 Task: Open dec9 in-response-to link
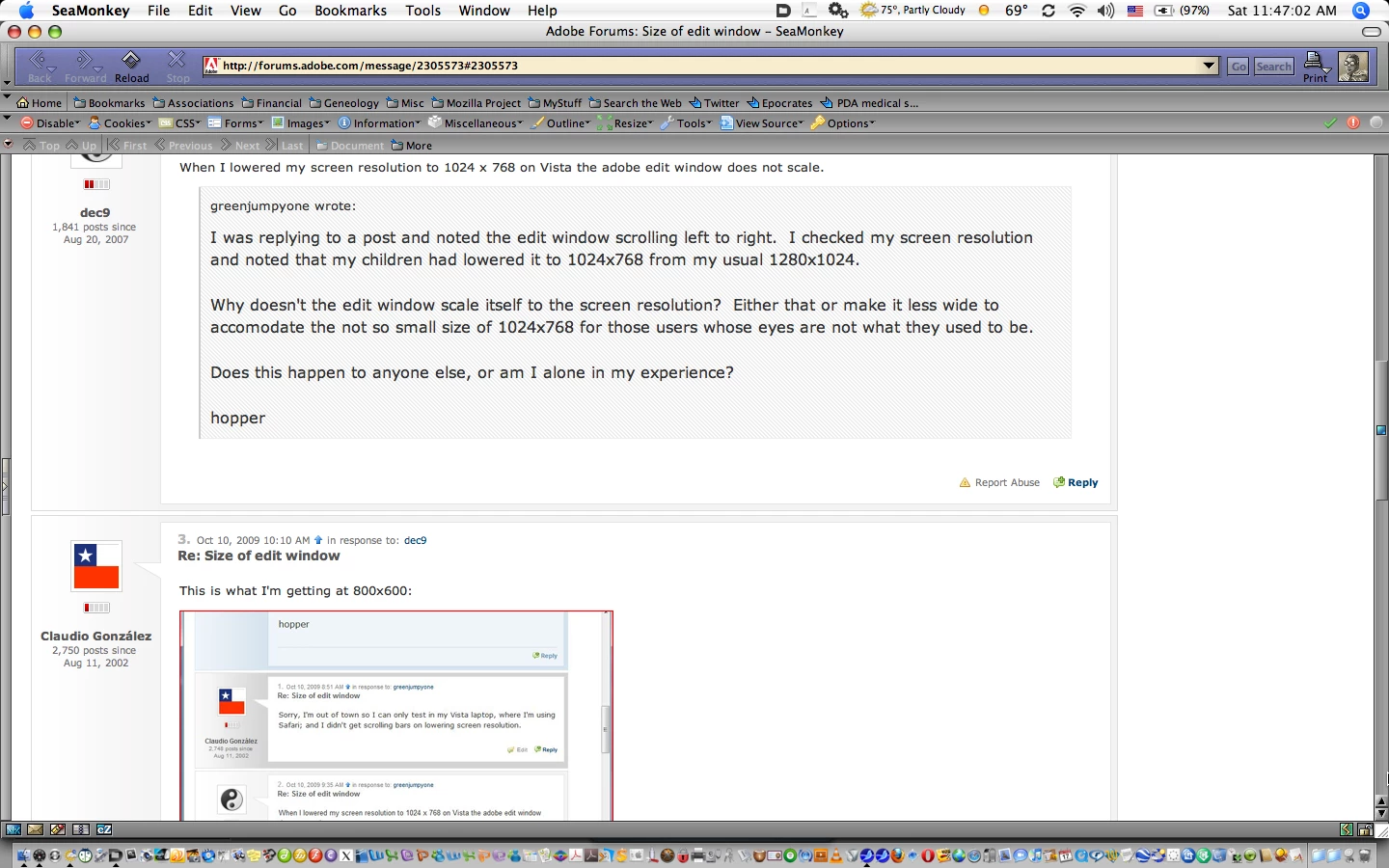pos(415,540)
